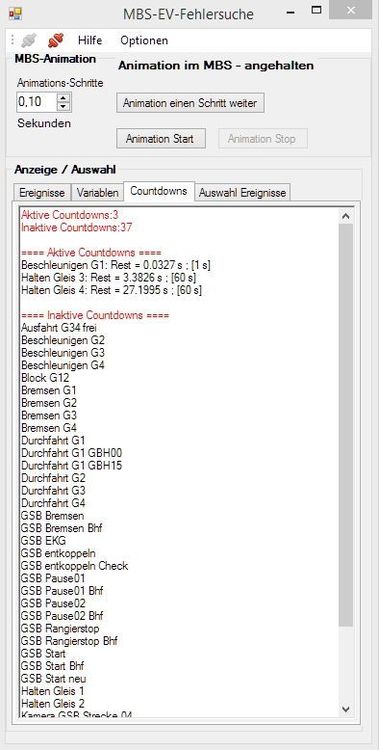Click the Animation Stop button
This screenshot has height=750, width=379.
(263, 139)
